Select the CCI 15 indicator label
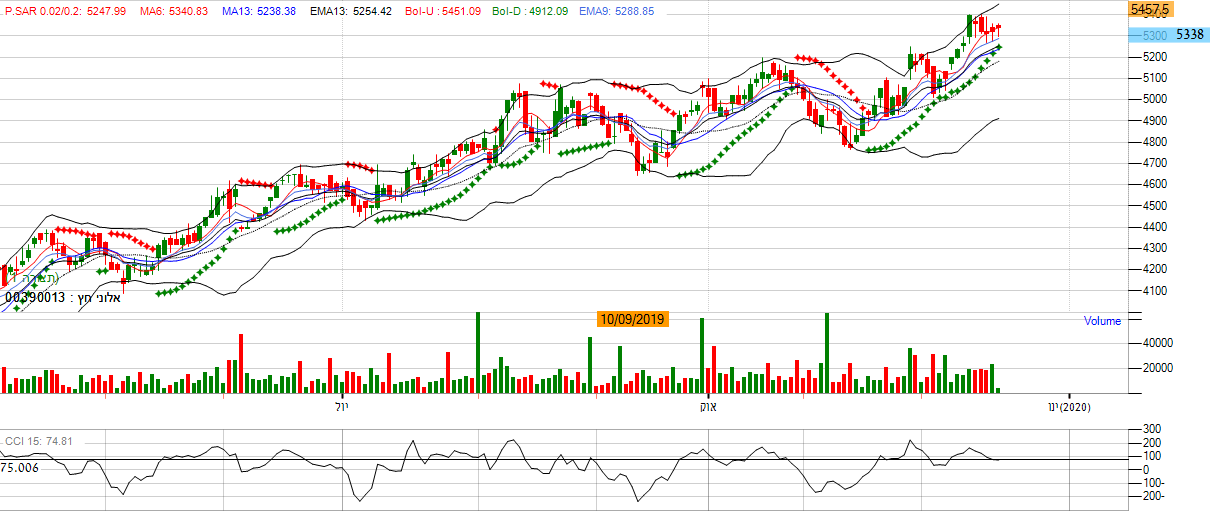The height and width of the screenshot is (516, 1210). (40, 441)
